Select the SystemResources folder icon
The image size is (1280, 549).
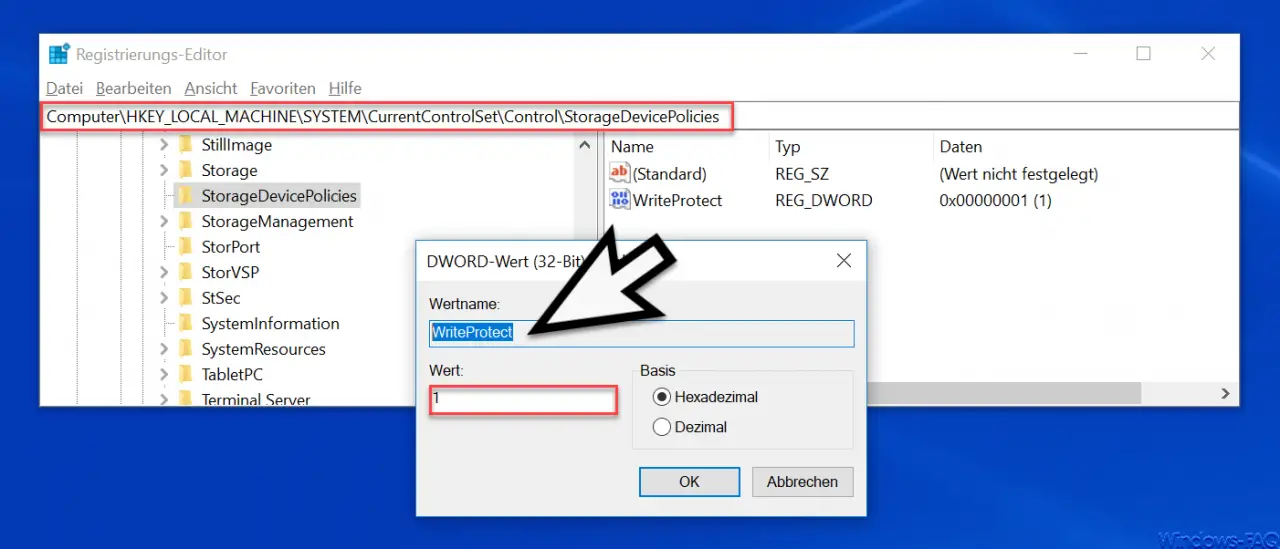[x=185, y=350]
